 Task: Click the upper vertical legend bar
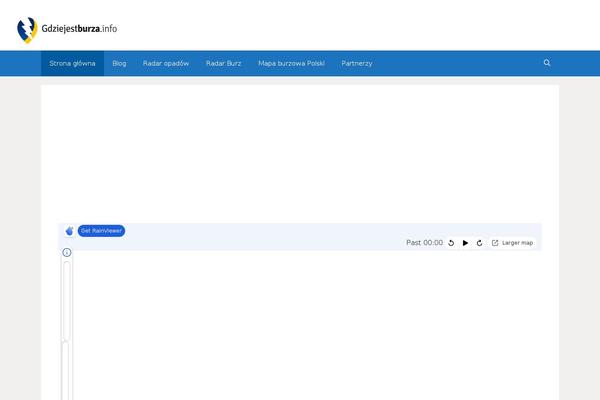(67, 301)
